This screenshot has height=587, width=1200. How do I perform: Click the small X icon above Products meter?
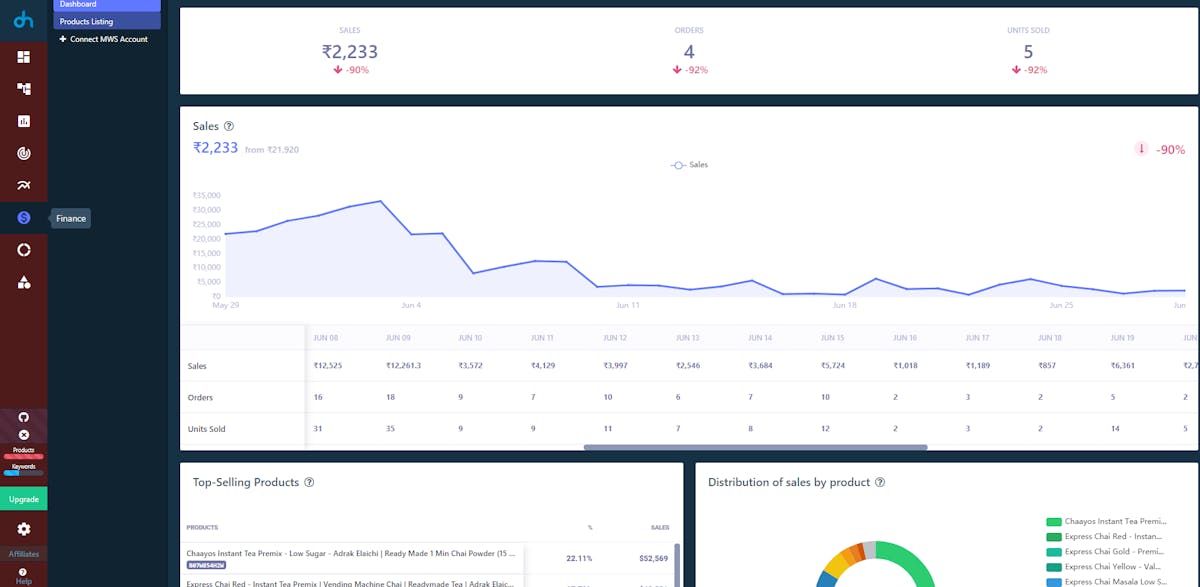point(24,435)
